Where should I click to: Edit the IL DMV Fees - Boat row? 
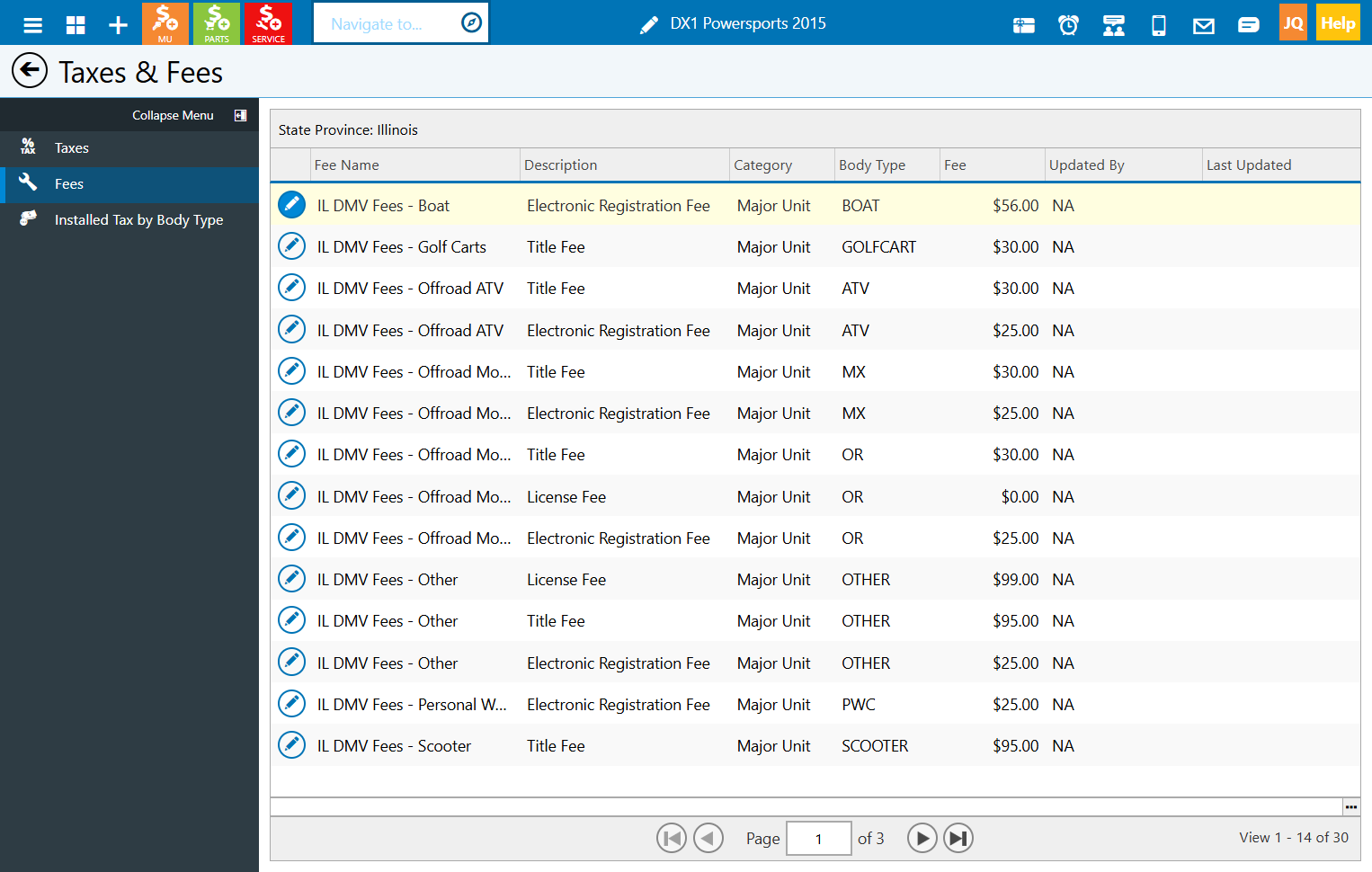[291, 205]
